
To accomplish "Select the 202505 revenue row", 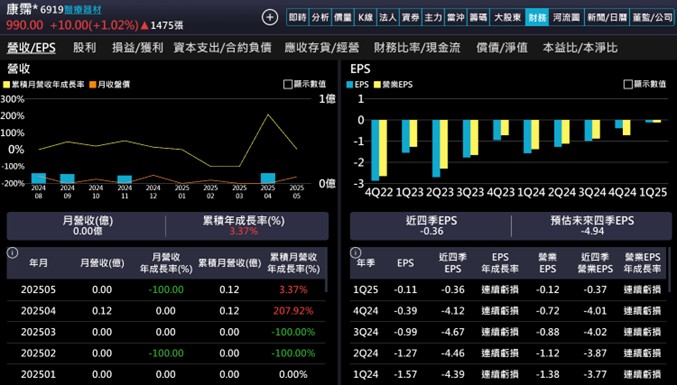I will (x=166, y=290).
